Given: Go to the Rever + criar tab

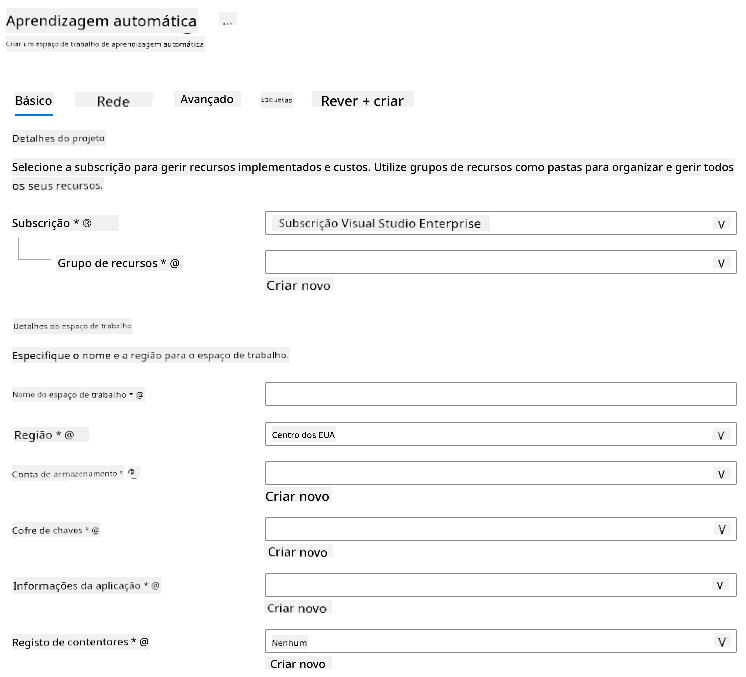Looking at the screenshot, I should click(x=363, y=101).
